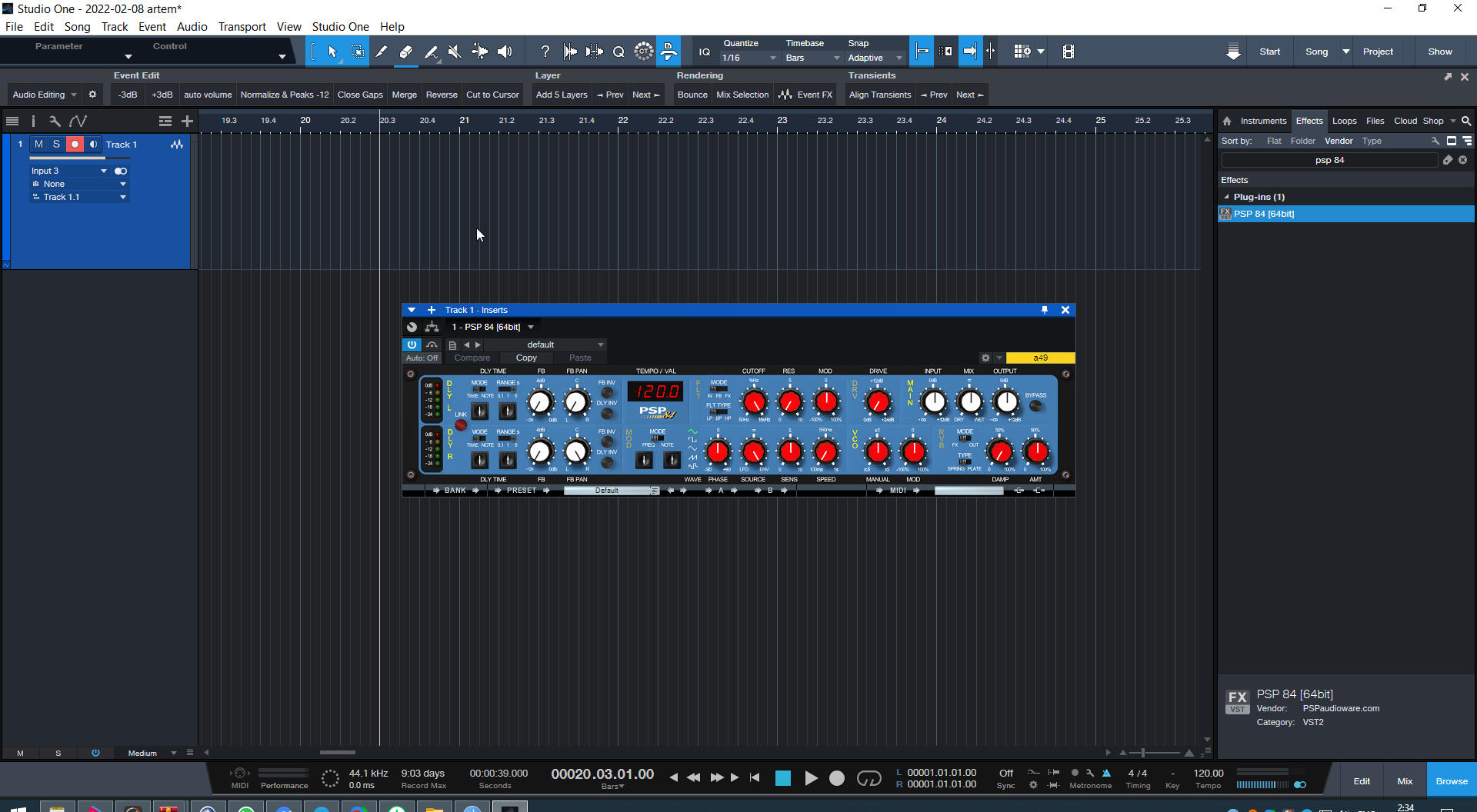
Task: Toggle the BYPASS switch in PSP 84
Action: 1035,405
